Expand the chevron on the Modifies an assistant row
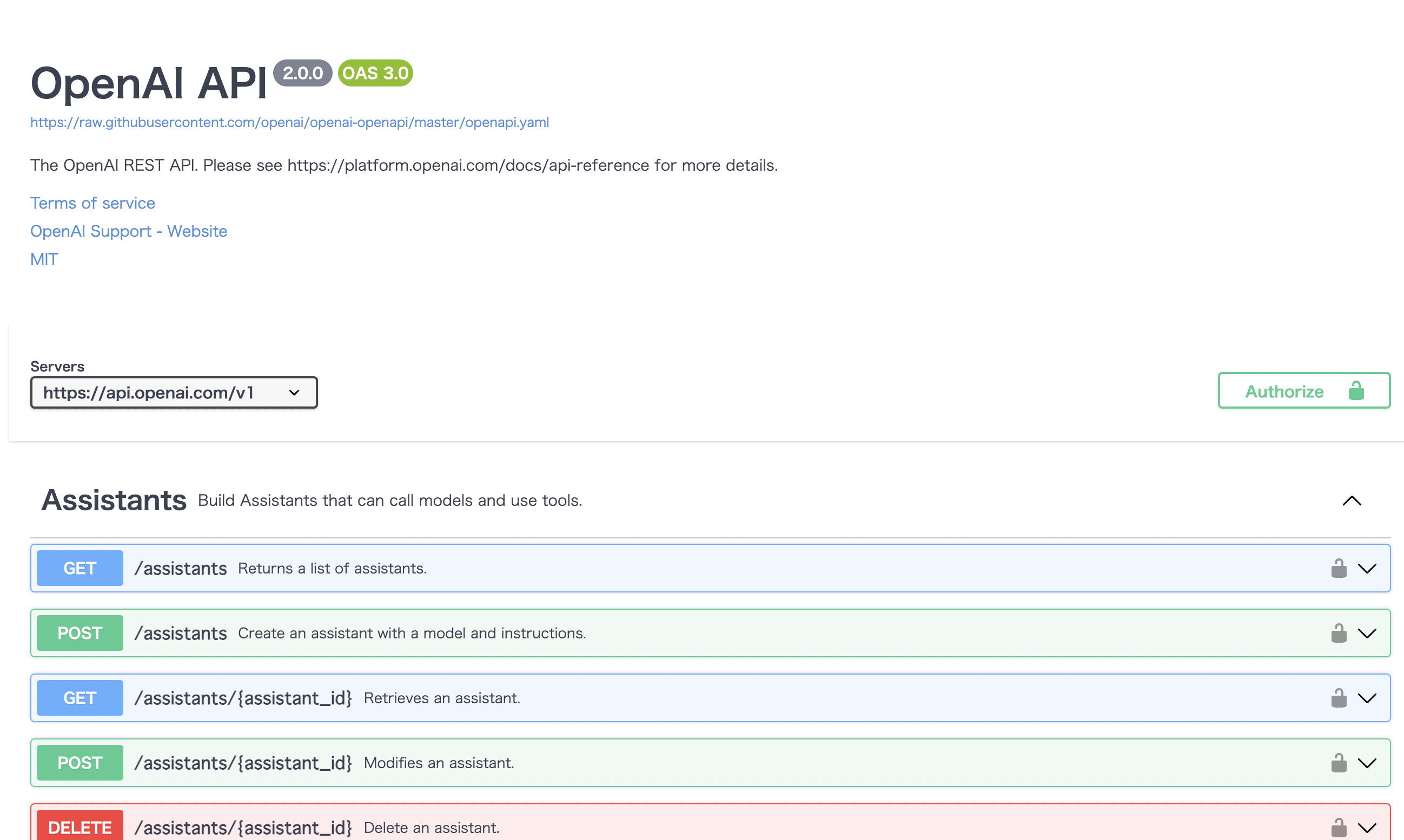Screen dimensions: 1404x840 point(1367,763)
